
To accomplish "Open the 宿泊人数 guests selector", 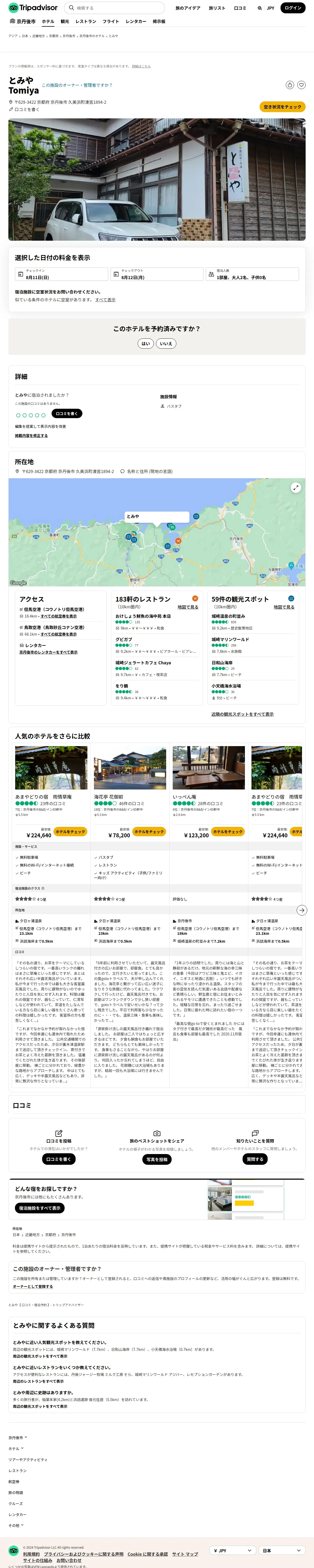I will (253, 274).
